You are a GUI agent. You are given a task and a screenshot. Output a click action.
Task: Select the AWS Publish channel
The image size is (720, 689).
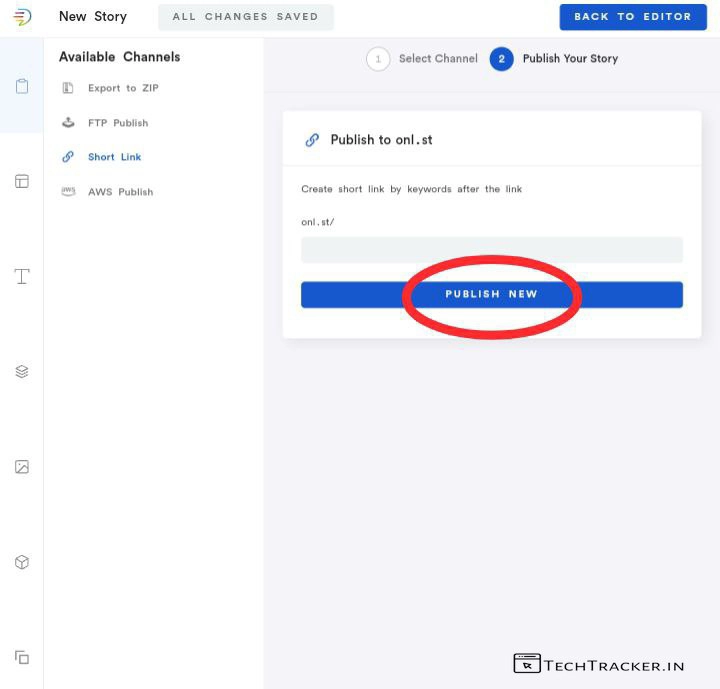pyautogui.click(x=120, y=192)
